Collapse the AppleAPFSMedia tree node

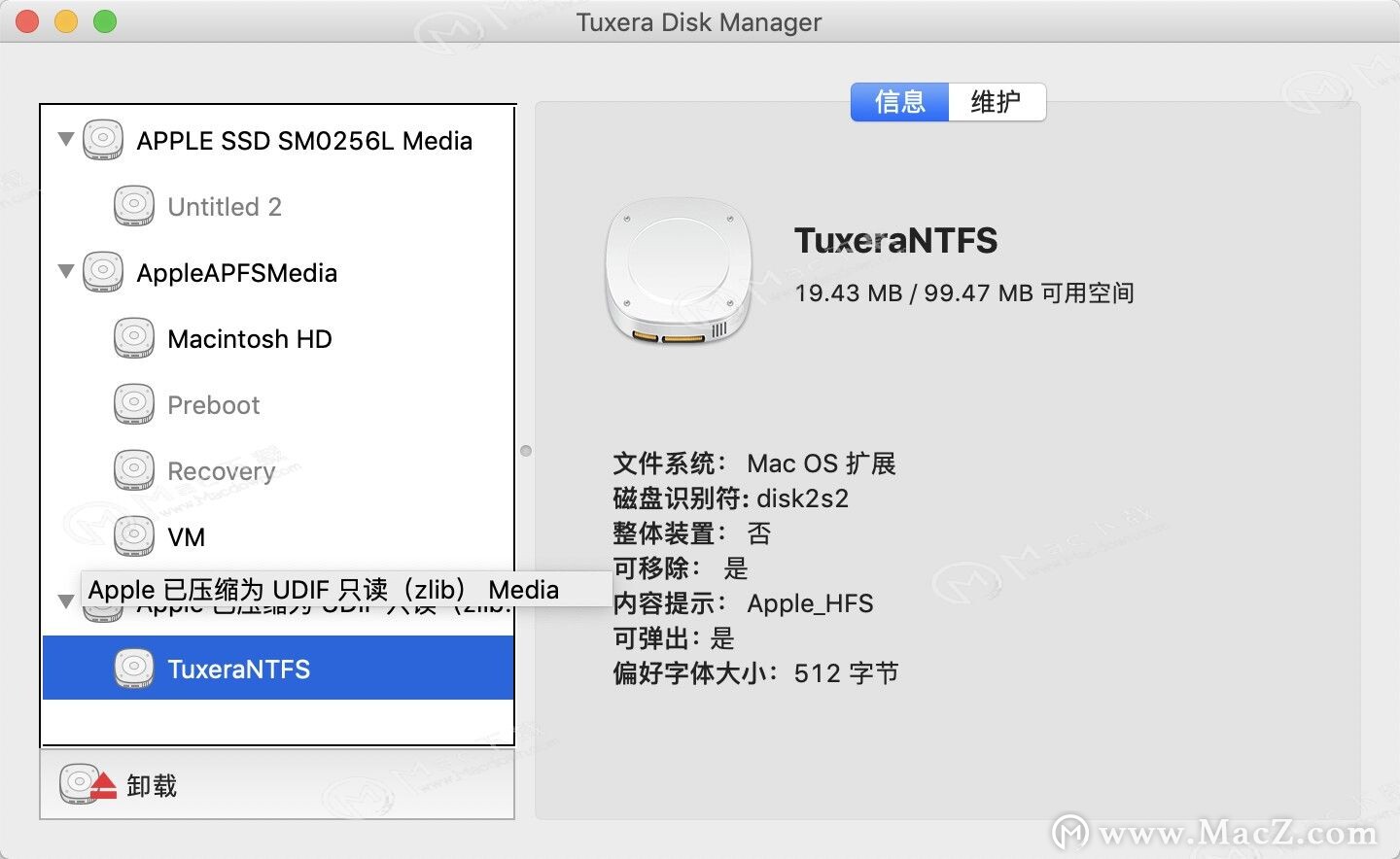[x=66, y=271]
